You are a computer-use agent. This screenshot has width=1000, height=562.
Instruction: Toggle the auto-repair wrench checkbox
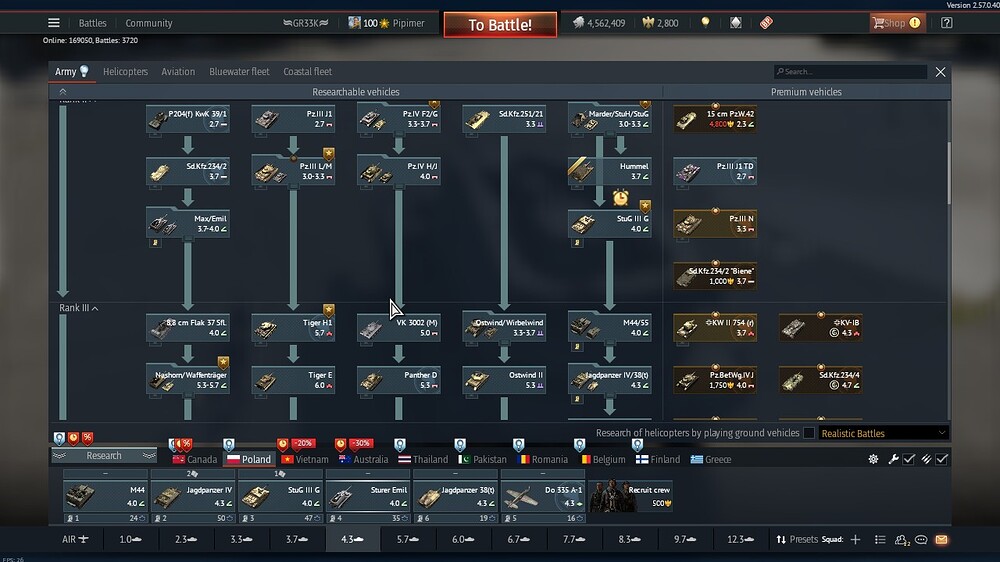pyautogui.click(x=909, y=459)
